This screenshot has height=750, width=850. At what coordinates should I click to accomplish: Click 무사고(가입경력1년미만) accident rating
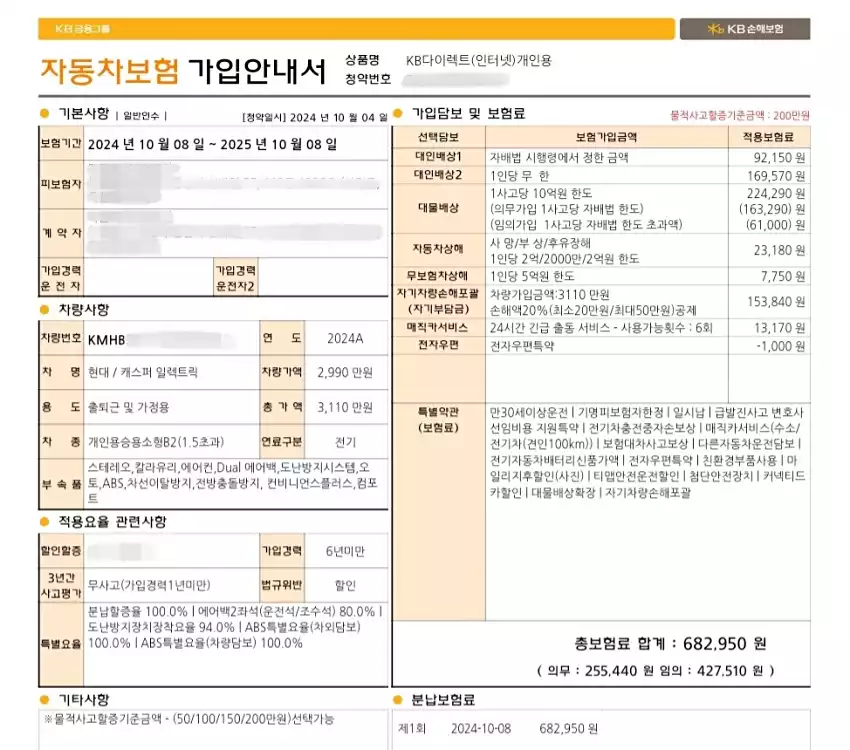(149, 585)
